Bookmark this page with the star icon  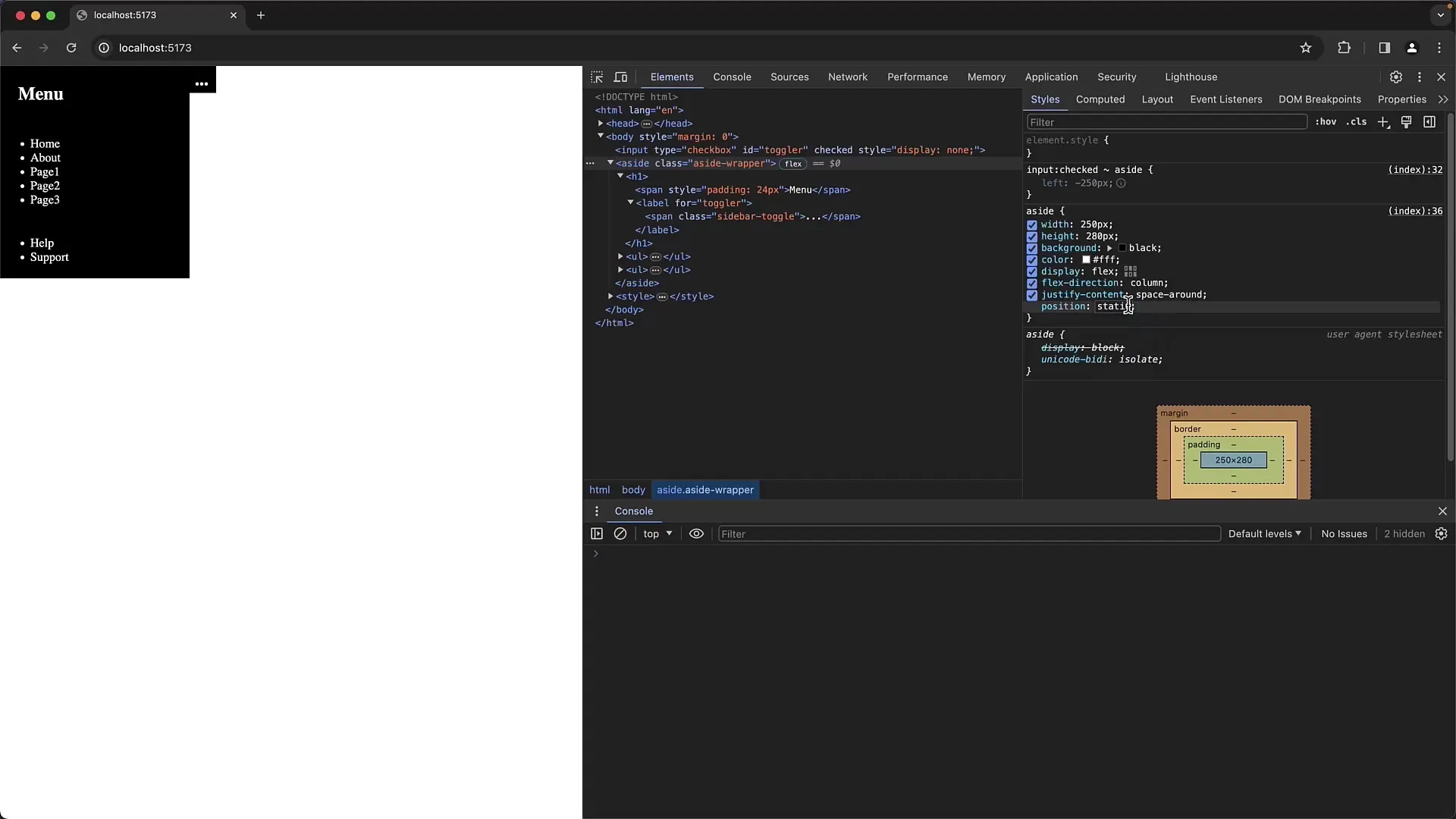1306,48
